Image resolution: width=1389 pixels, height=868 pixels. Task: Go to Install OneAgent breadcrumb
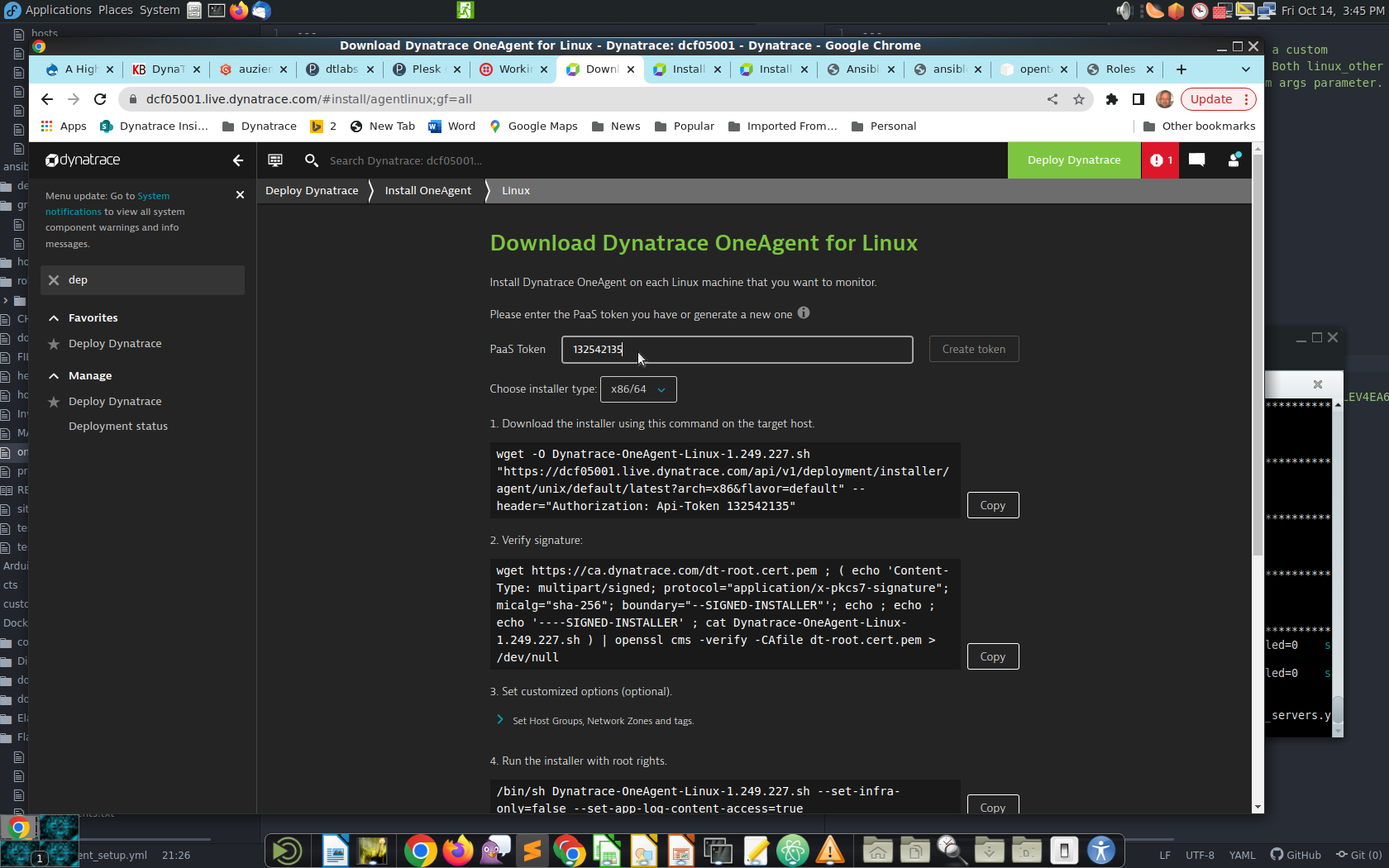click(428, 191)
